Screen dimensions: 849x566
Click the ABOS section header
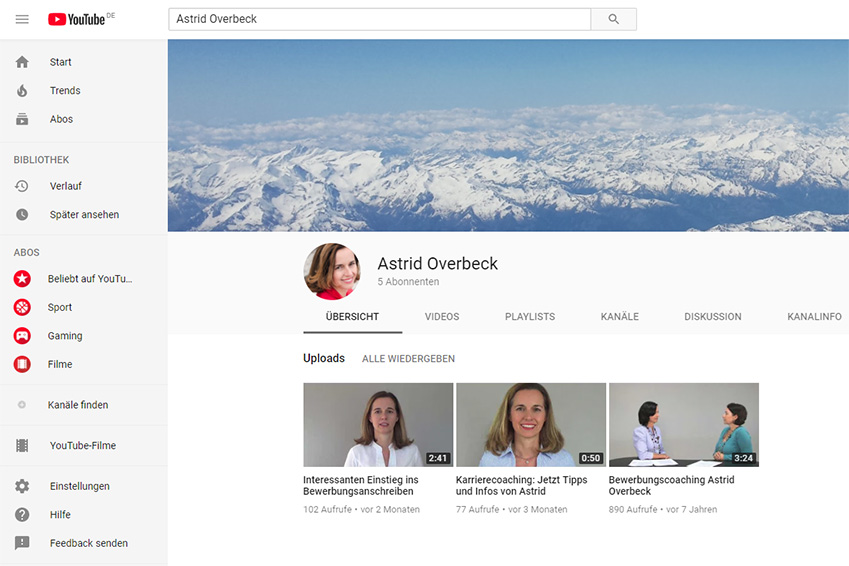[x=27, y=252]
